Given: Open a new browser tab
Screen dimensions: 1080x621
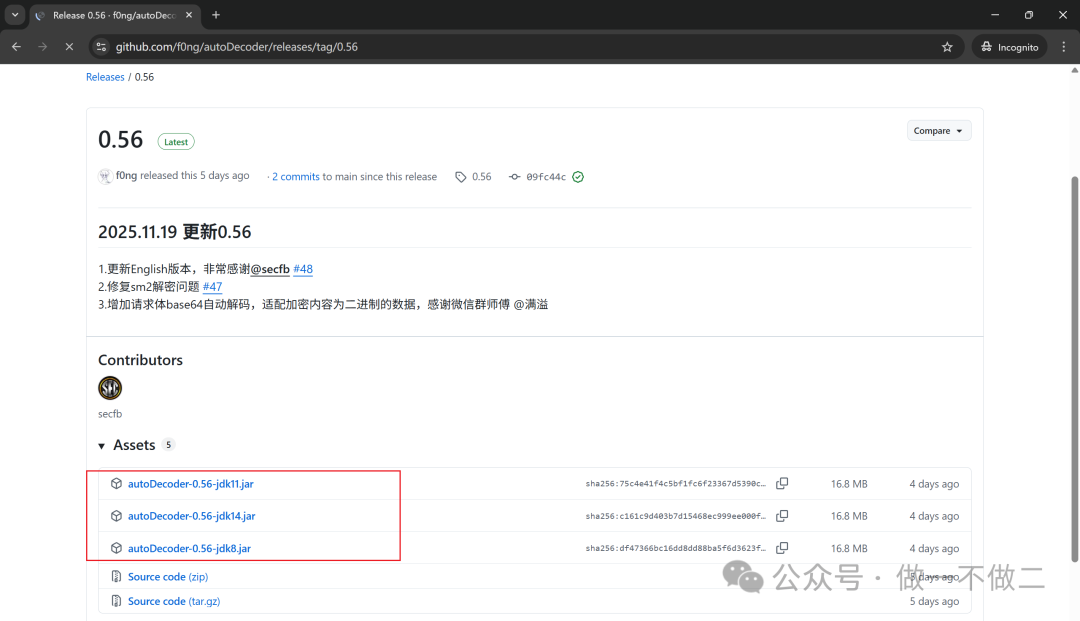Looking at the screenshot, I should point(215,15).
